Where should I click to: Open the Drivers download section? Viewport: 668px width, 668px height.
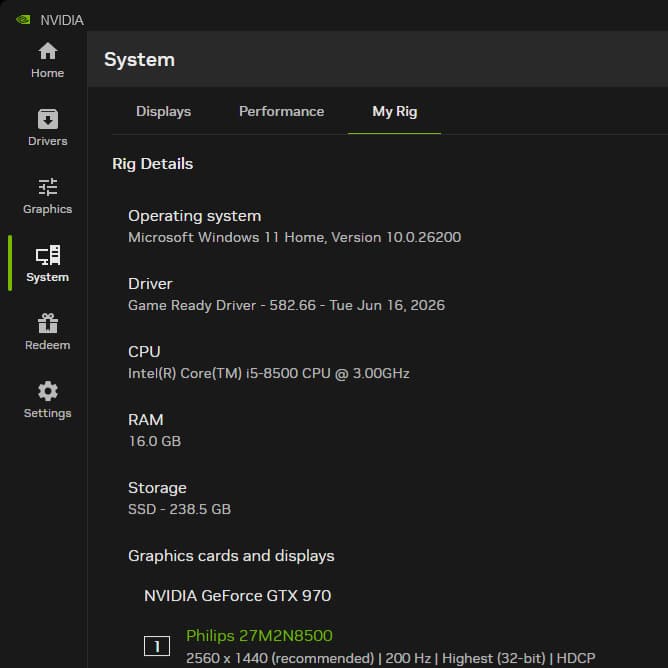coord(47,128)
